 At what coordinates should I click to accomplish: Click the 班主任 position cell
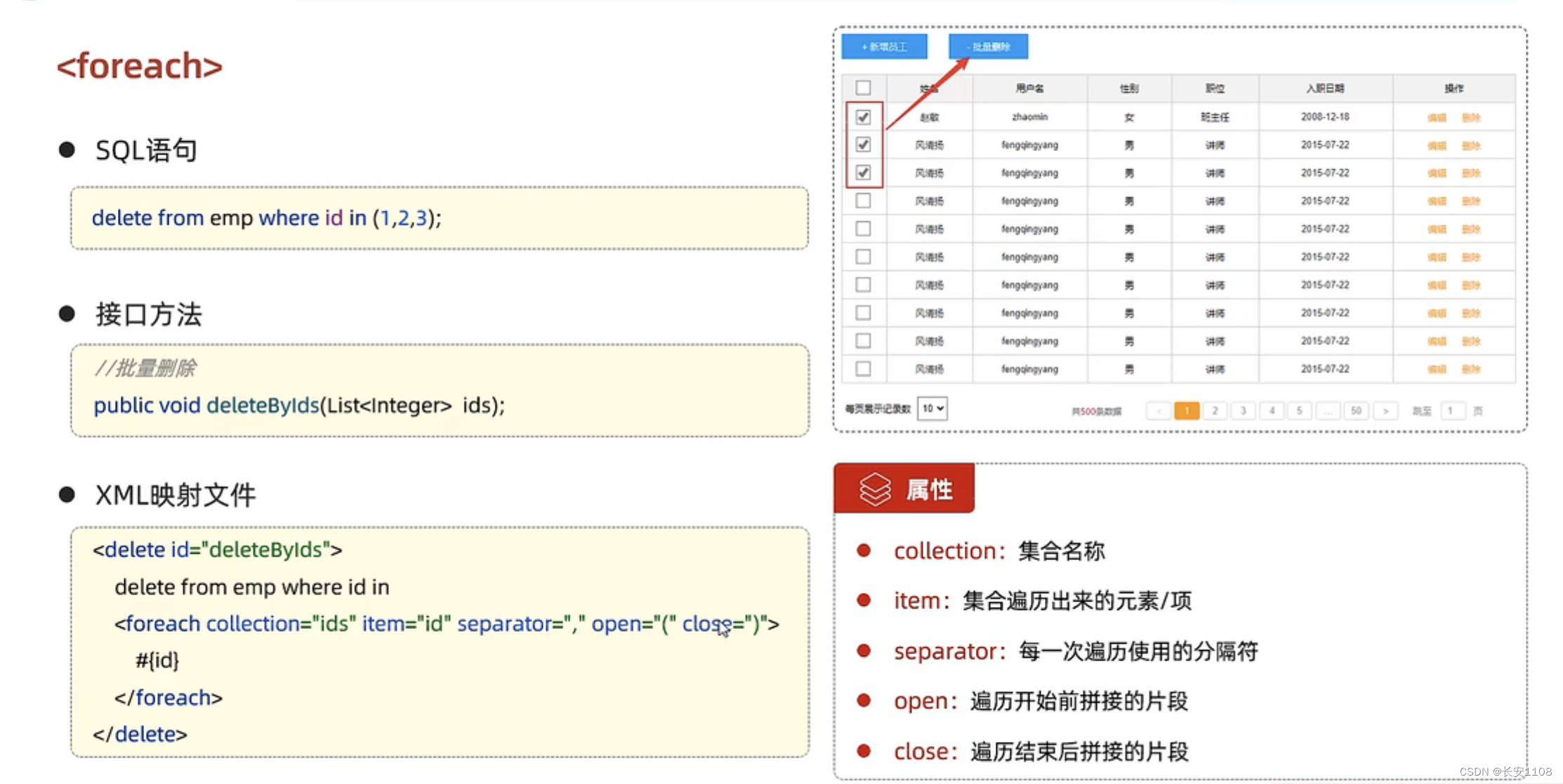[x=1215, y=117]
